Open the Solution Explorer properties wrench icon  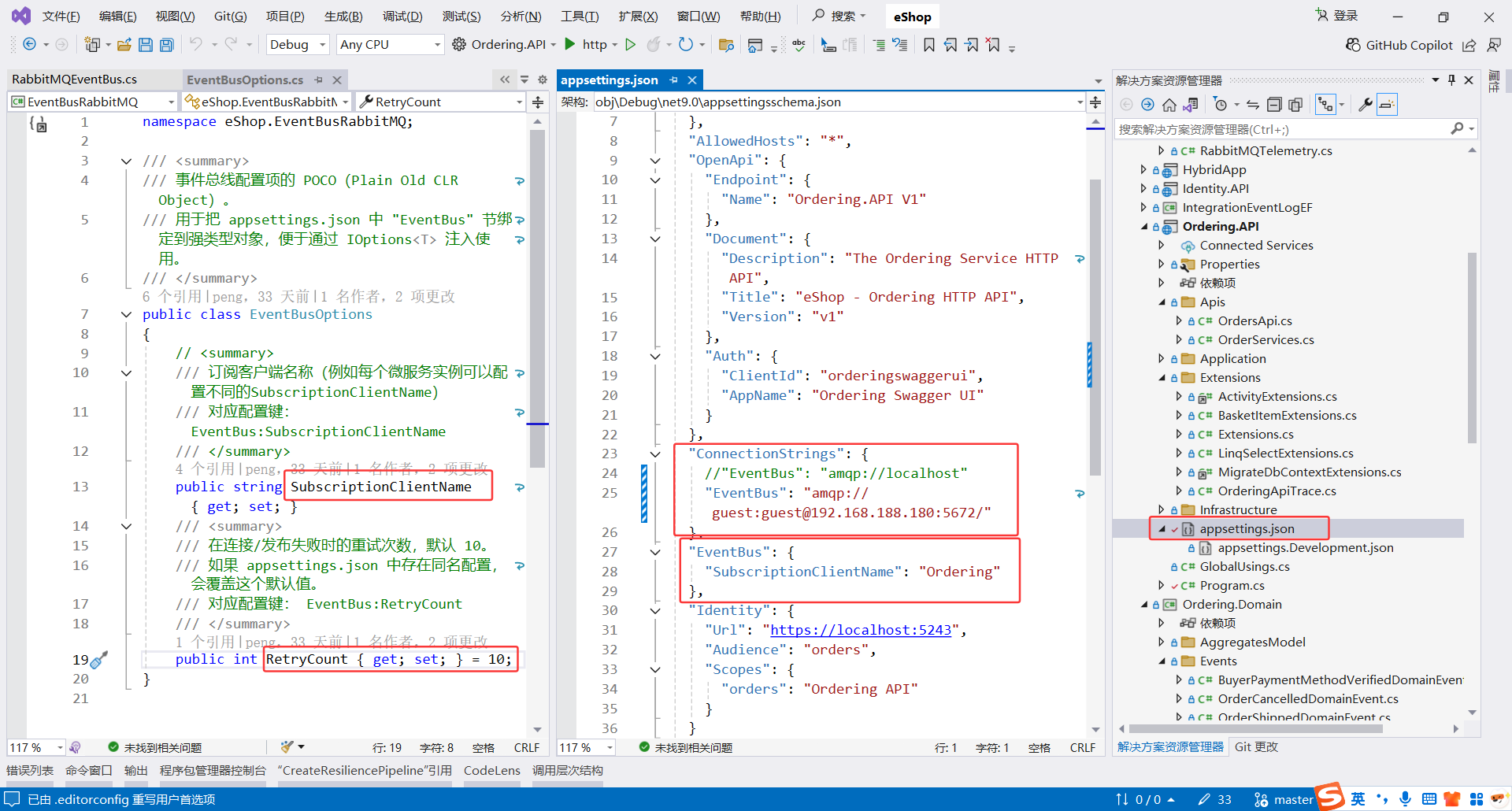pyautogui.click(x=1366, y=105)
